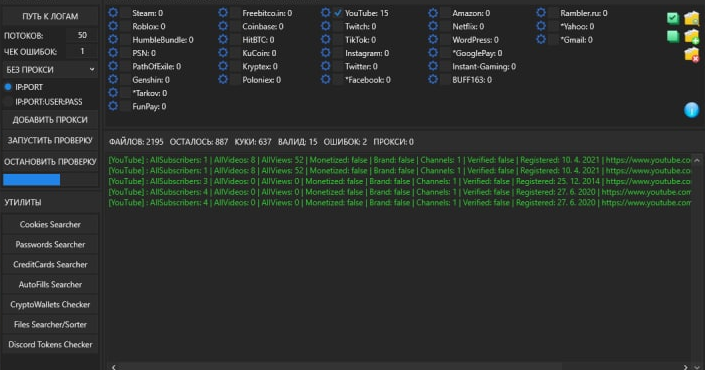Screen dimensions: 705x370
Task: Open settings gear for Steam
Action: (113, 13)
